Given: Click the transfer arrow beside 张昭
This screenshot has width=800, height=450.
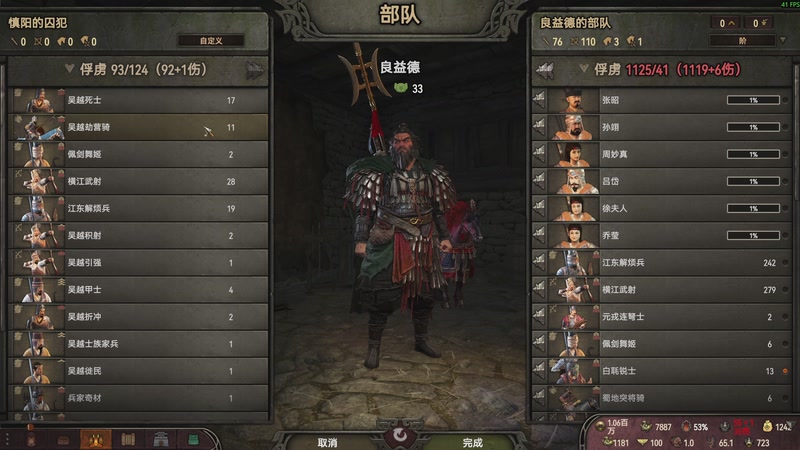Looking at the screenshot, I should pyautogui.click(x=539, y=100).
